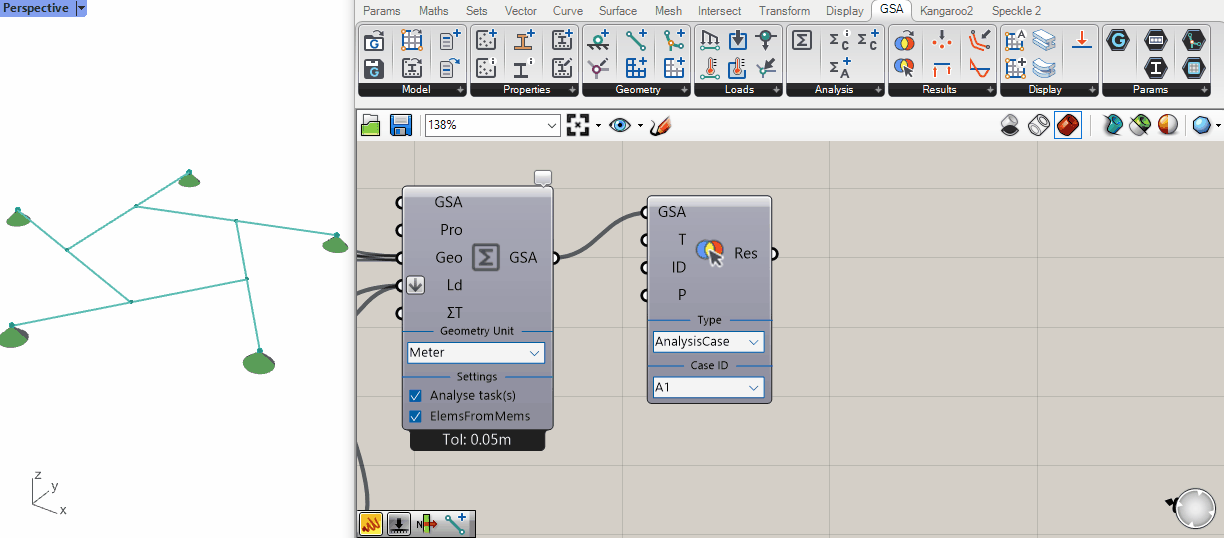The width and height of the screenshot is (1224, 538).
Task: Click the Load Diagram arrow icon in Display
Action: [x=1081, y=41]
